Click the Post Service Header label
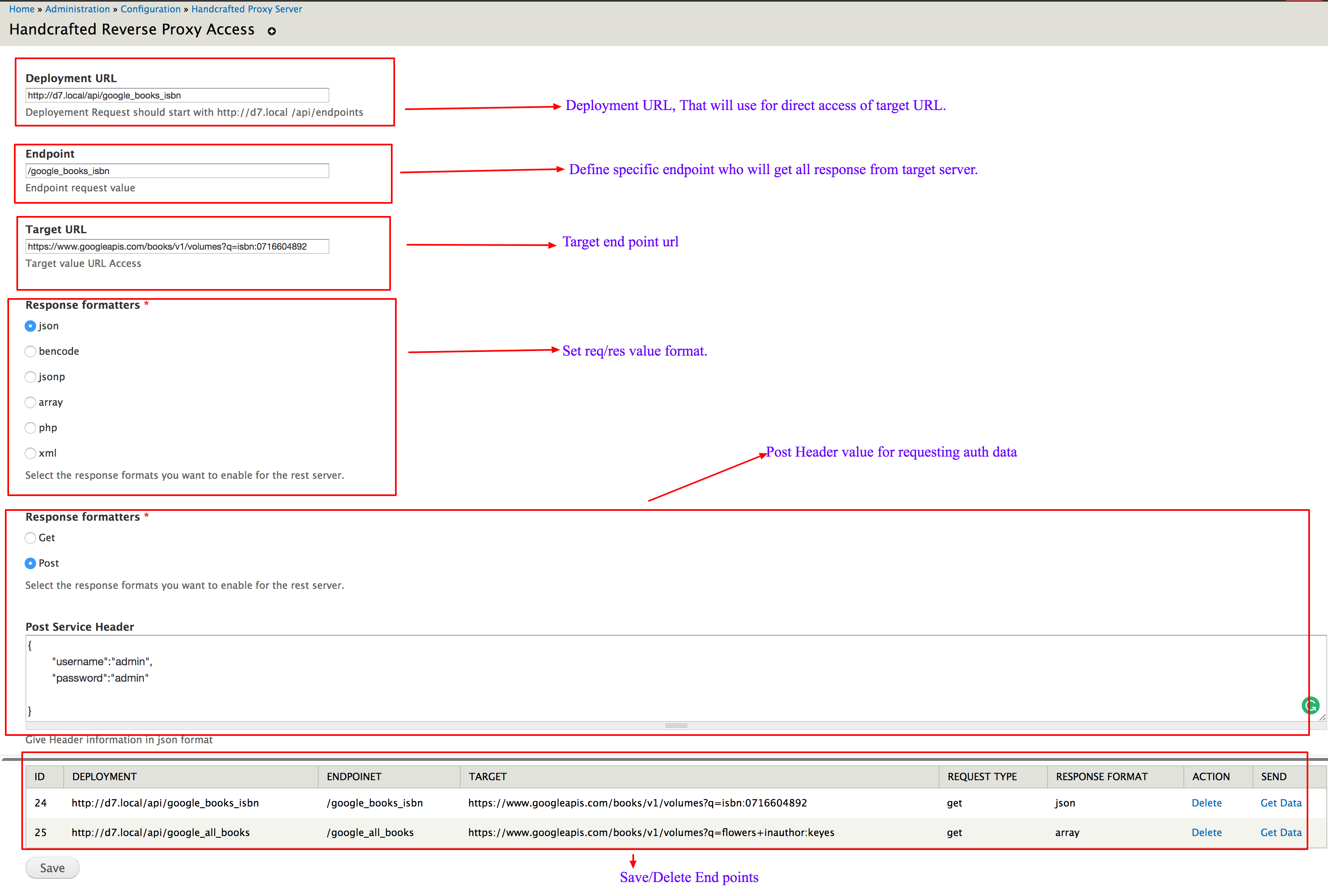1328x896 pixels. click(79, 627)
